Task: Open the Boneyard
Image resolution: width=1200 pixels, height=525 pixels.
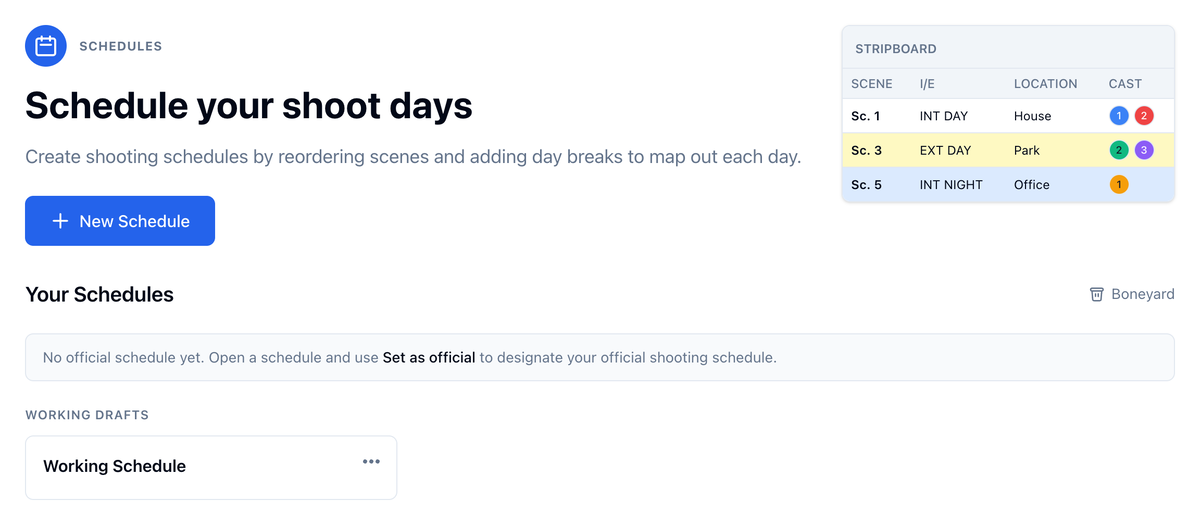Action: pyautogui.click(x=1132, y=294)
